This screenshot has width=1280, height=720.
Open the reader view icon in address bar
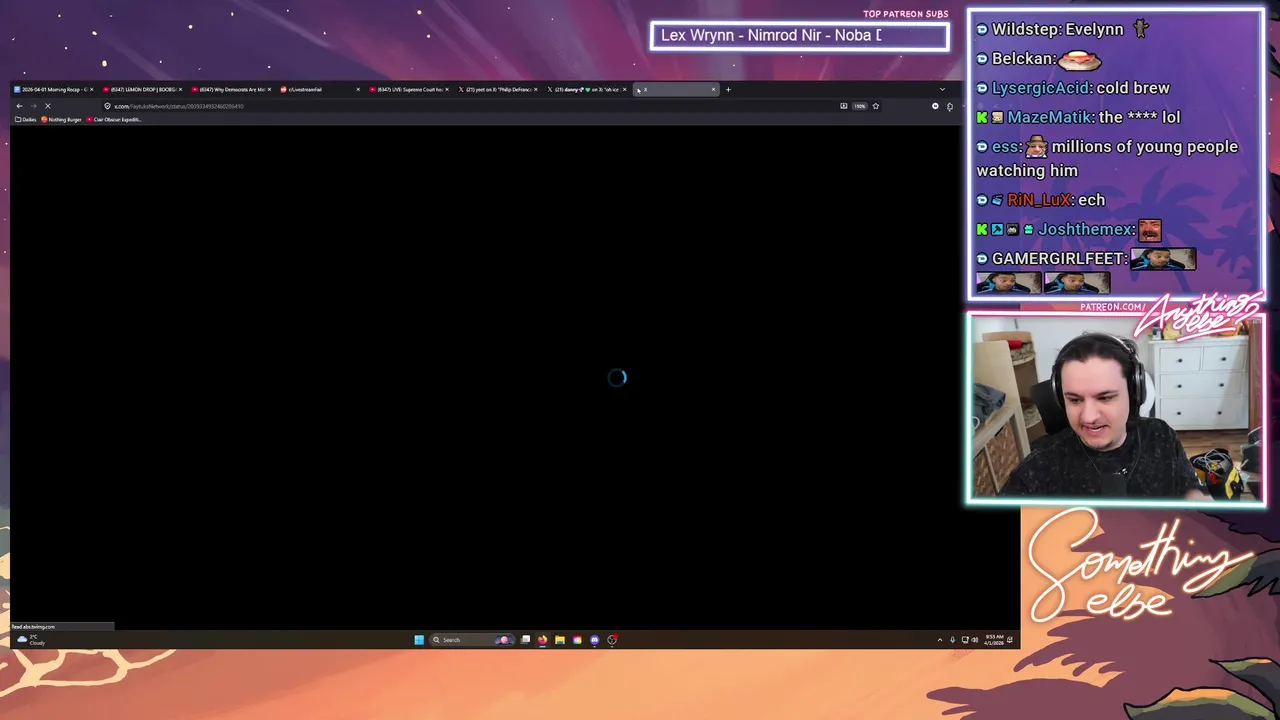[843, 106]
